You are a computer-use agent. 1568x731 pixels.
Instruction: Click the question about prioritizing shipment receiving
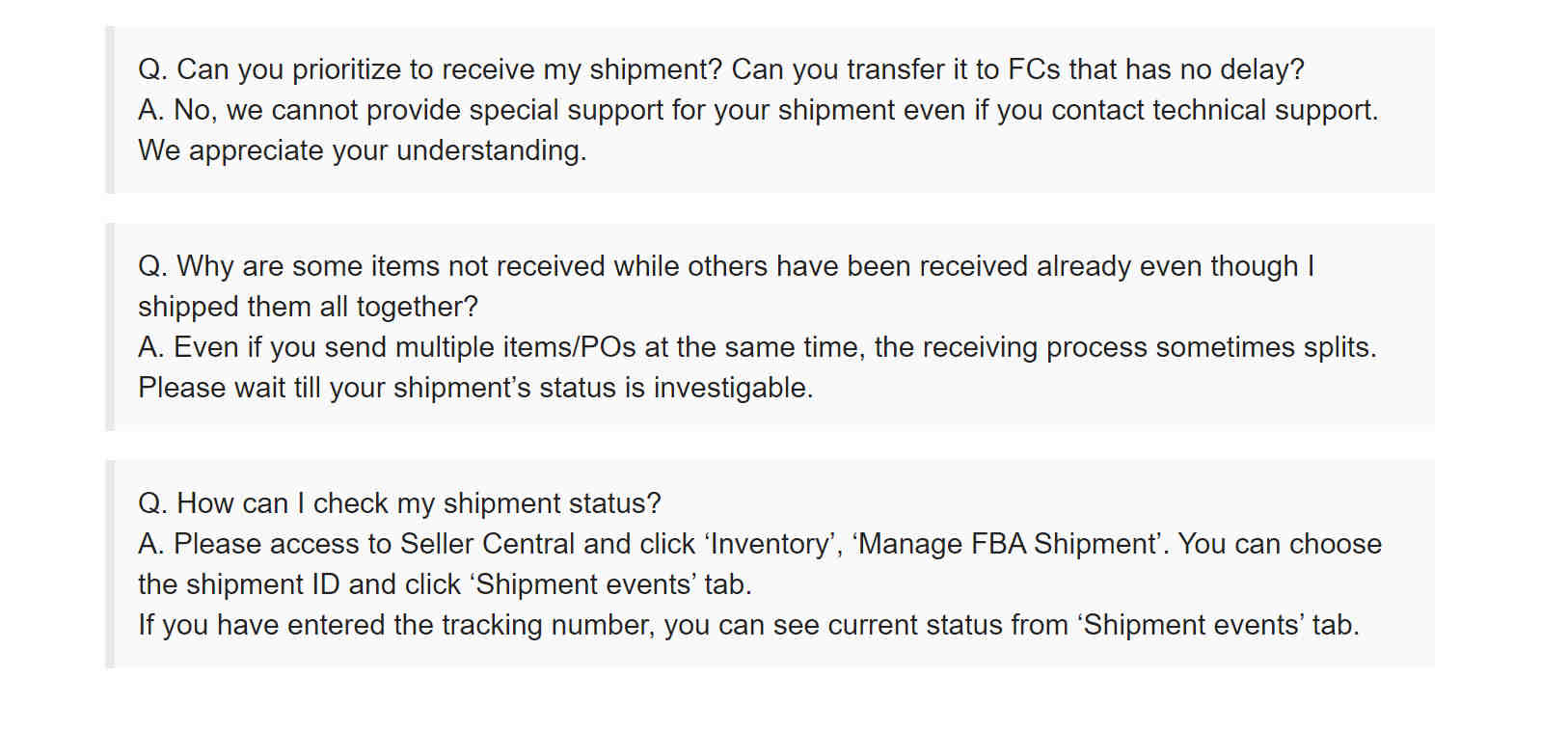[x=721, y=69]
